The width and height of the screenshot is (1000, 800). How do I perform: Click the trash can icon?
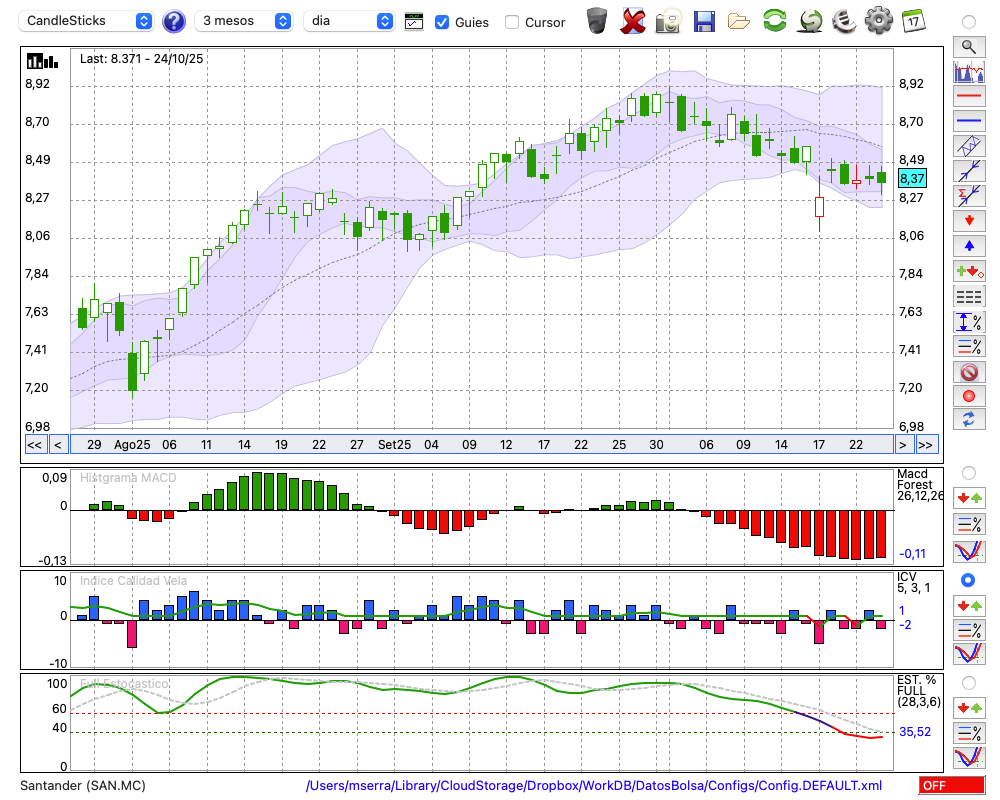[x=597, y=20]
